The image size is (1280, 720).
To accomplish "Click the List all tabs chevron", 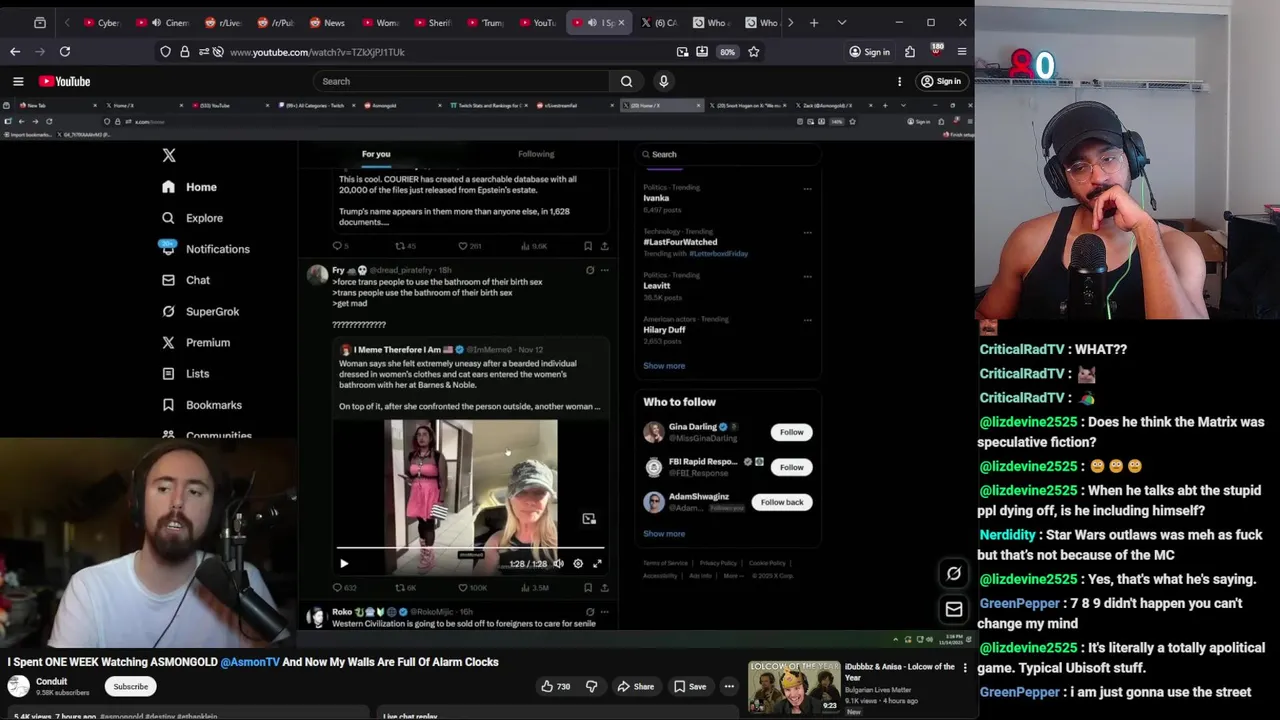I will pyautogui.click(x=842, y=22).
